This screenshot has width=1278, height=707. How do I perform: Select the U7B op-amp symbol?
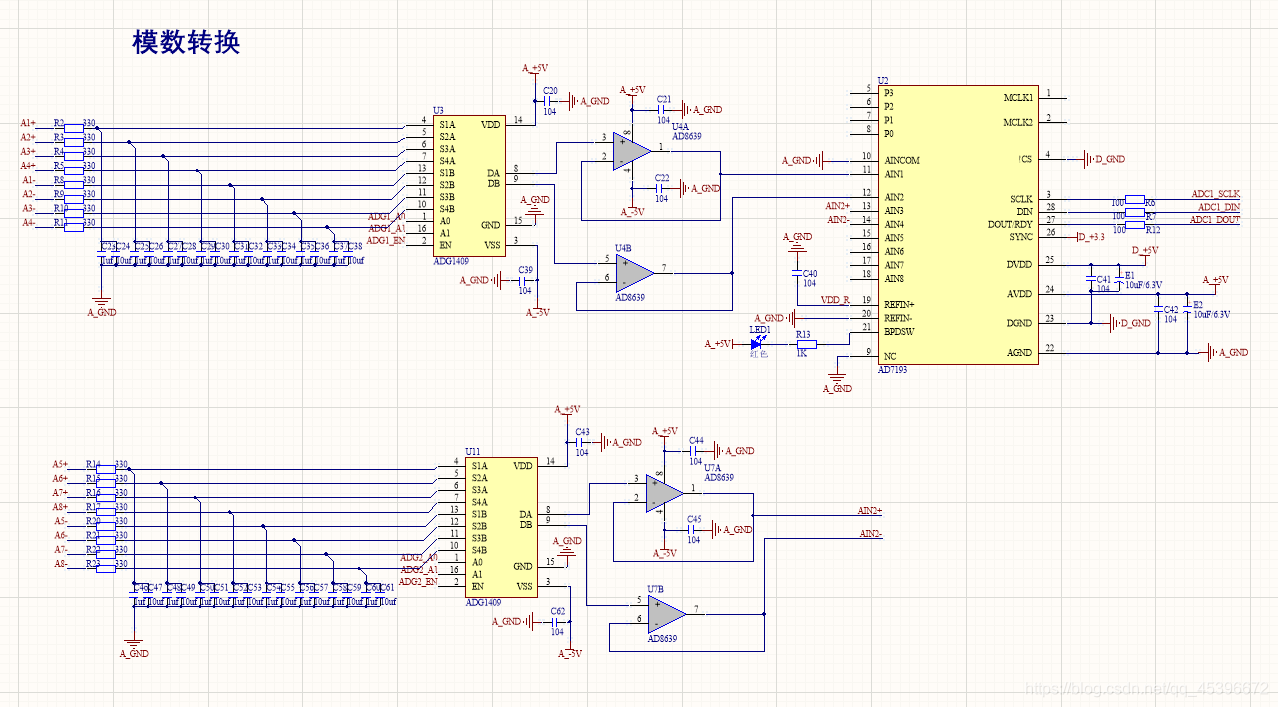click(x=666, y=612)
